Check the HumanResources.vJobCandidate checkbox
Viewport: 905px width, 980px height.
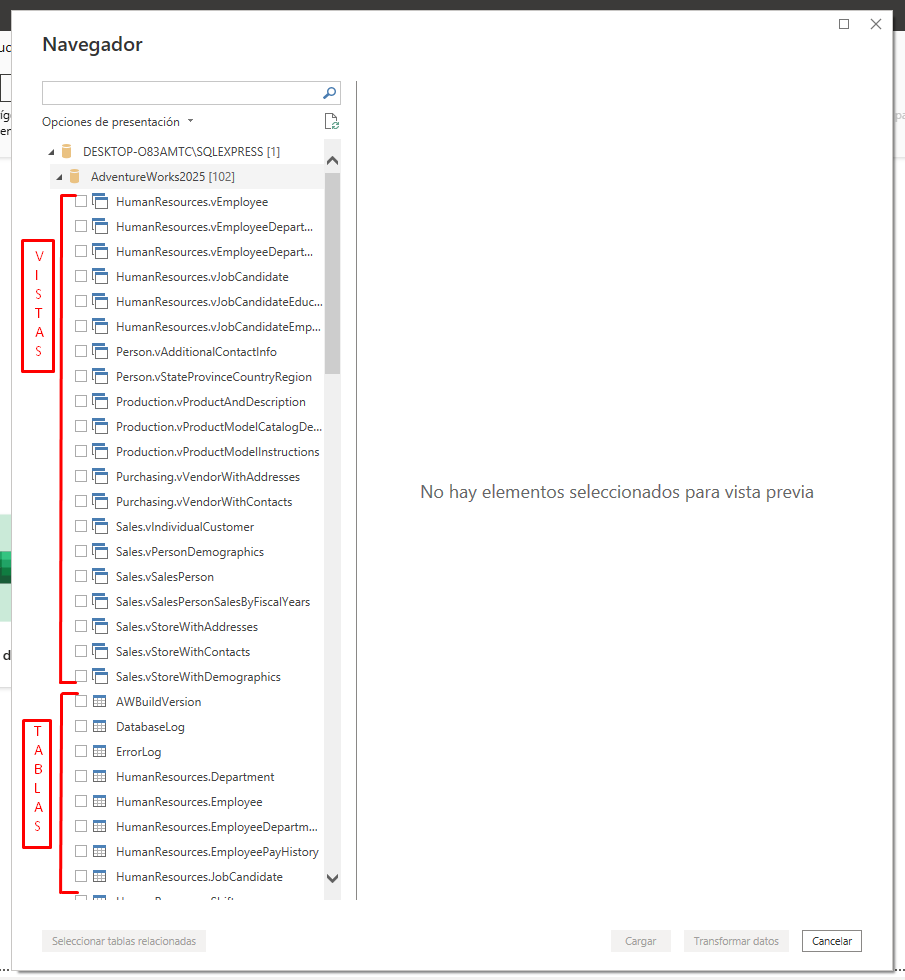pos(81,277)
